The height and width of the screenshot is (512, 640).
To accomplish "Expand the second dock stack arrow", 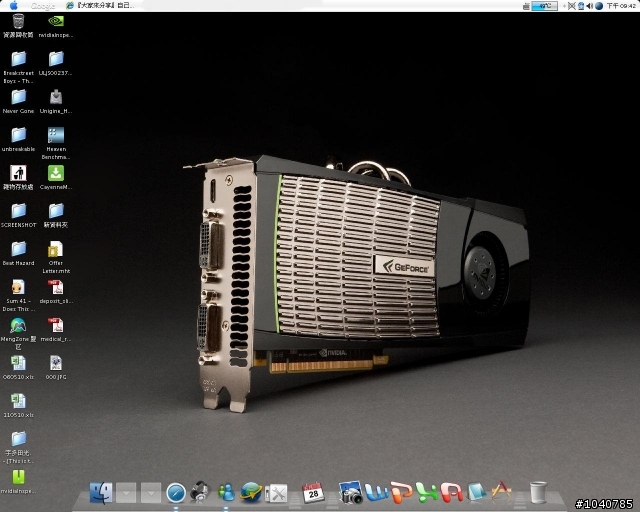I will 151,493.
